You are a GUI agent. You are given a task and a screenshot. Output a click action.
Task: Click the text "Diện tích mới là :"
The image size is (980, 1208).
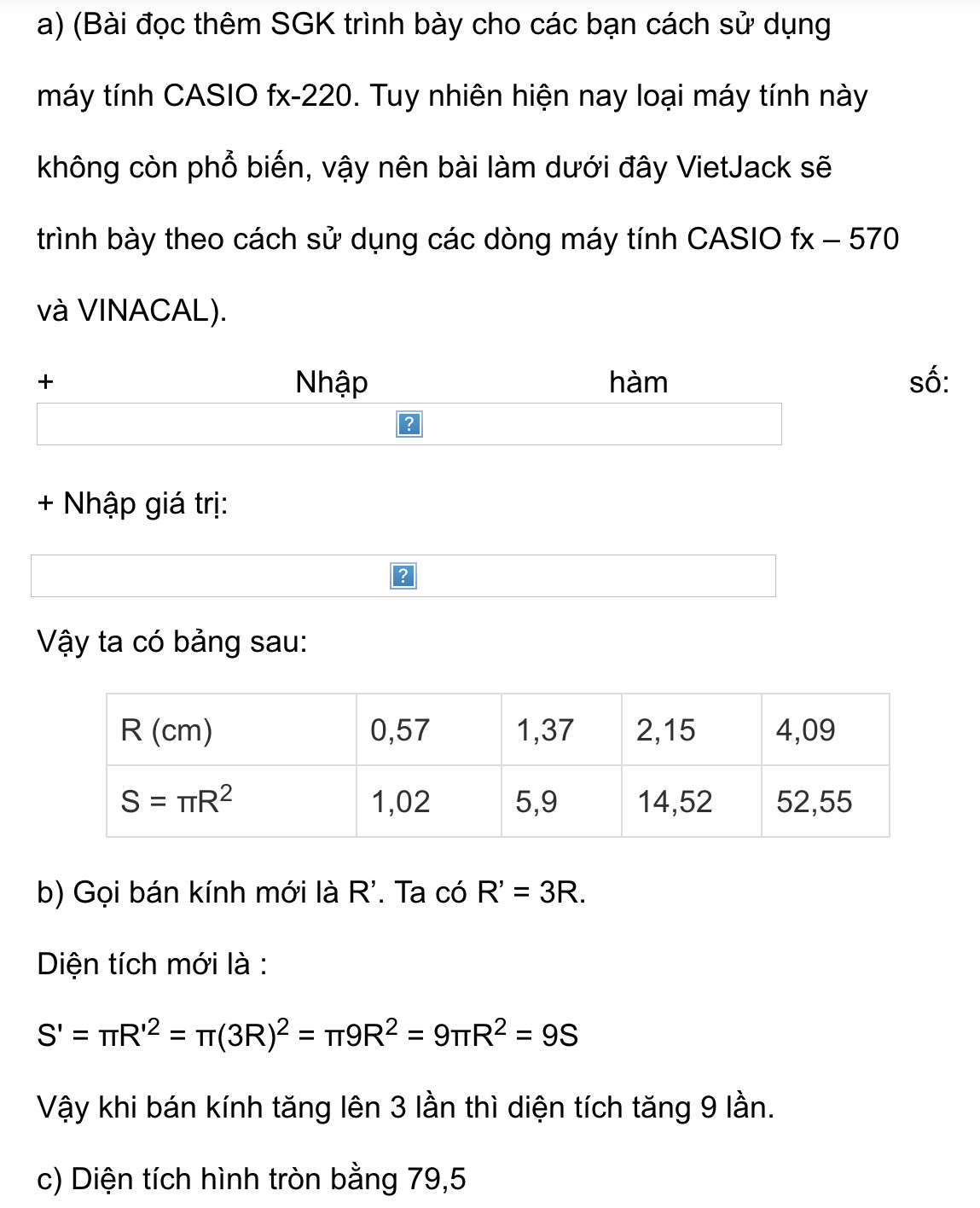(152, 964)
